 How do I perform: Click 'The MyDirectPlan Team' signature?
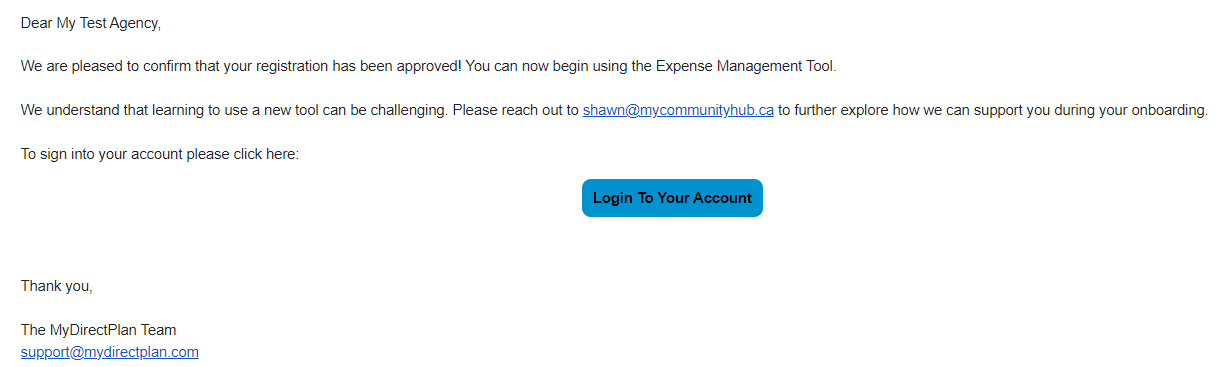pyautogui.click(x=99, y=329)
